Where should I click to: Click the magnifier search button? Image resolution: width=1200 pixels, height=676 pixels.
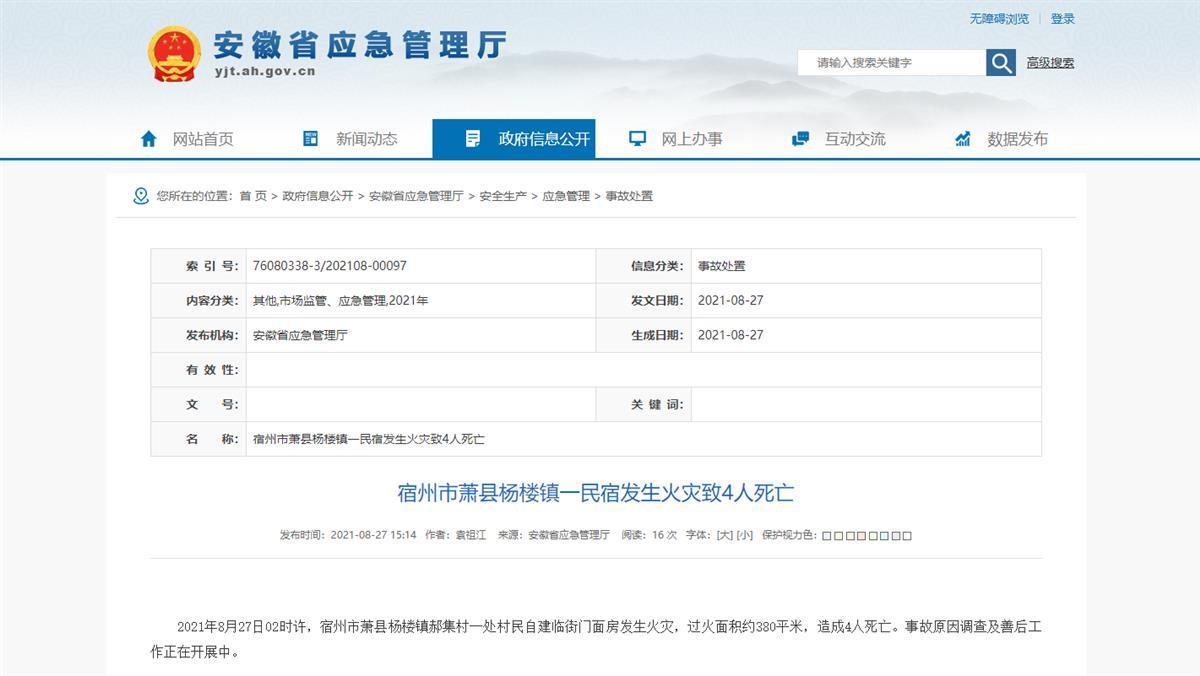coord(1000,63)
